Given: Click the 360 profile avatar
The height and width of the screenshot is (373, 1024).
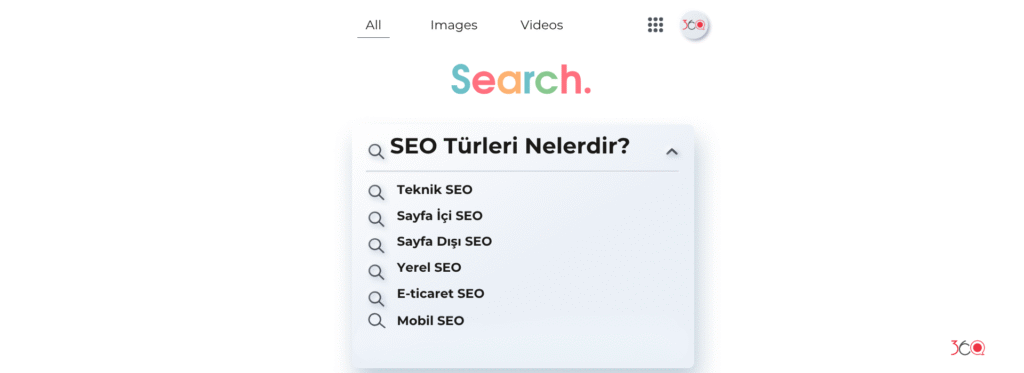Looking at the screenshot, I should coord(694,25).
